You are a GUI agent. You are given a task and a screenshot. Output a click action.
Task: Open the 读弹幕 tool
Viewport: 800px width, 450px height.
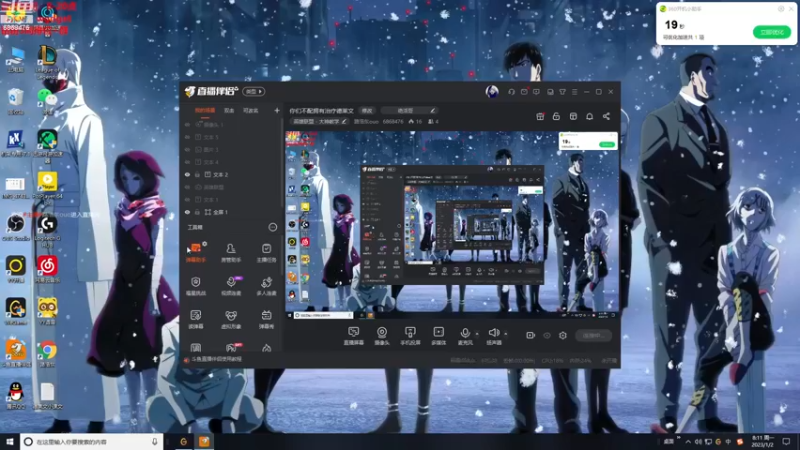click(x=195, y=319)
